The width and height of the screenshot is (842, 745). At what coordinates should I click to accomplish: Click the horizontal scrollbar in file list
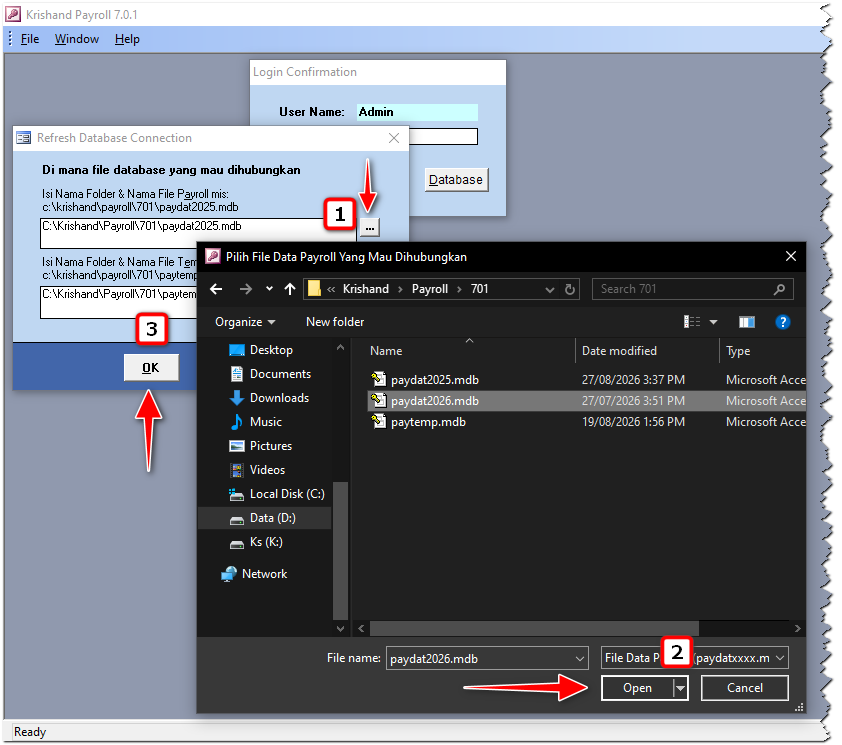tap(534, 628)
